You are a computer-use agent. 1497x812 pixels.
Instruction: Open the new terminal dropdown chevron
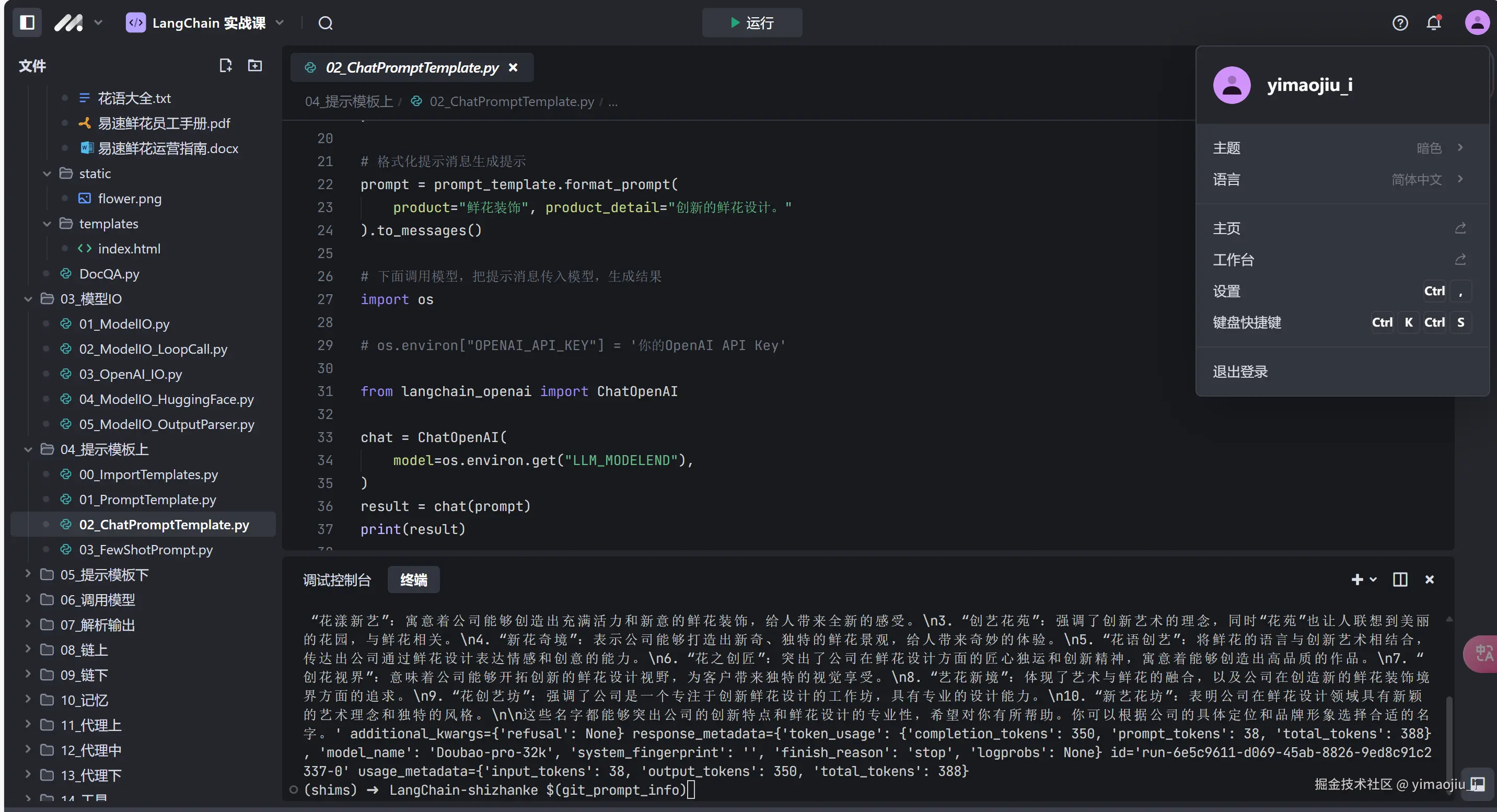[x=1373, y=579]
